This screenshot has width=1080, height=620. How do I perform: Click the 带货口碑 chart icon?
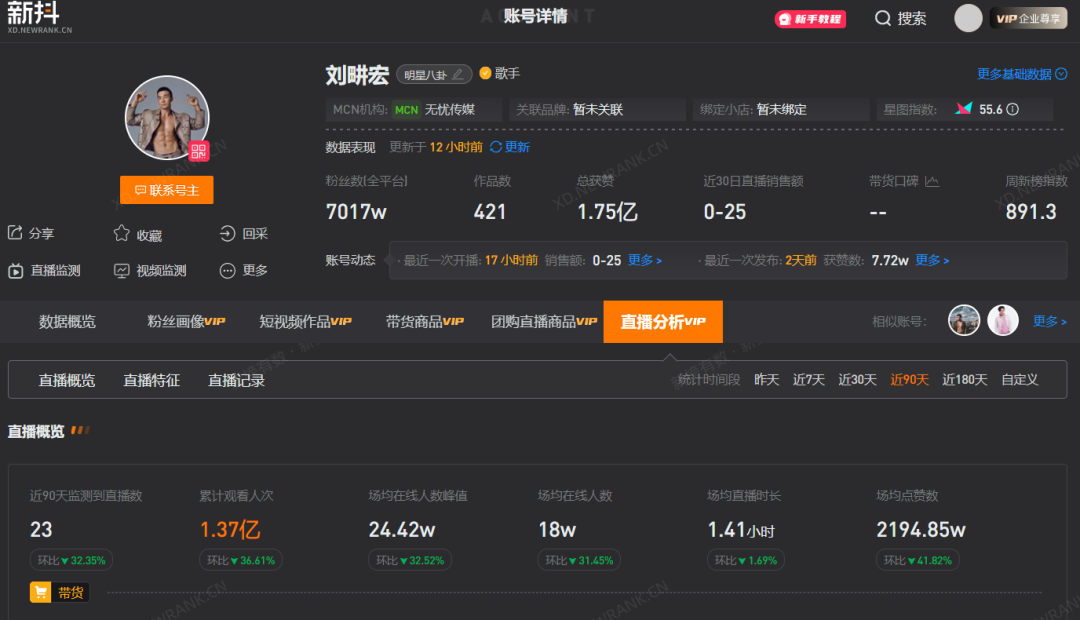pyautogui.click(x=932, y=181)
